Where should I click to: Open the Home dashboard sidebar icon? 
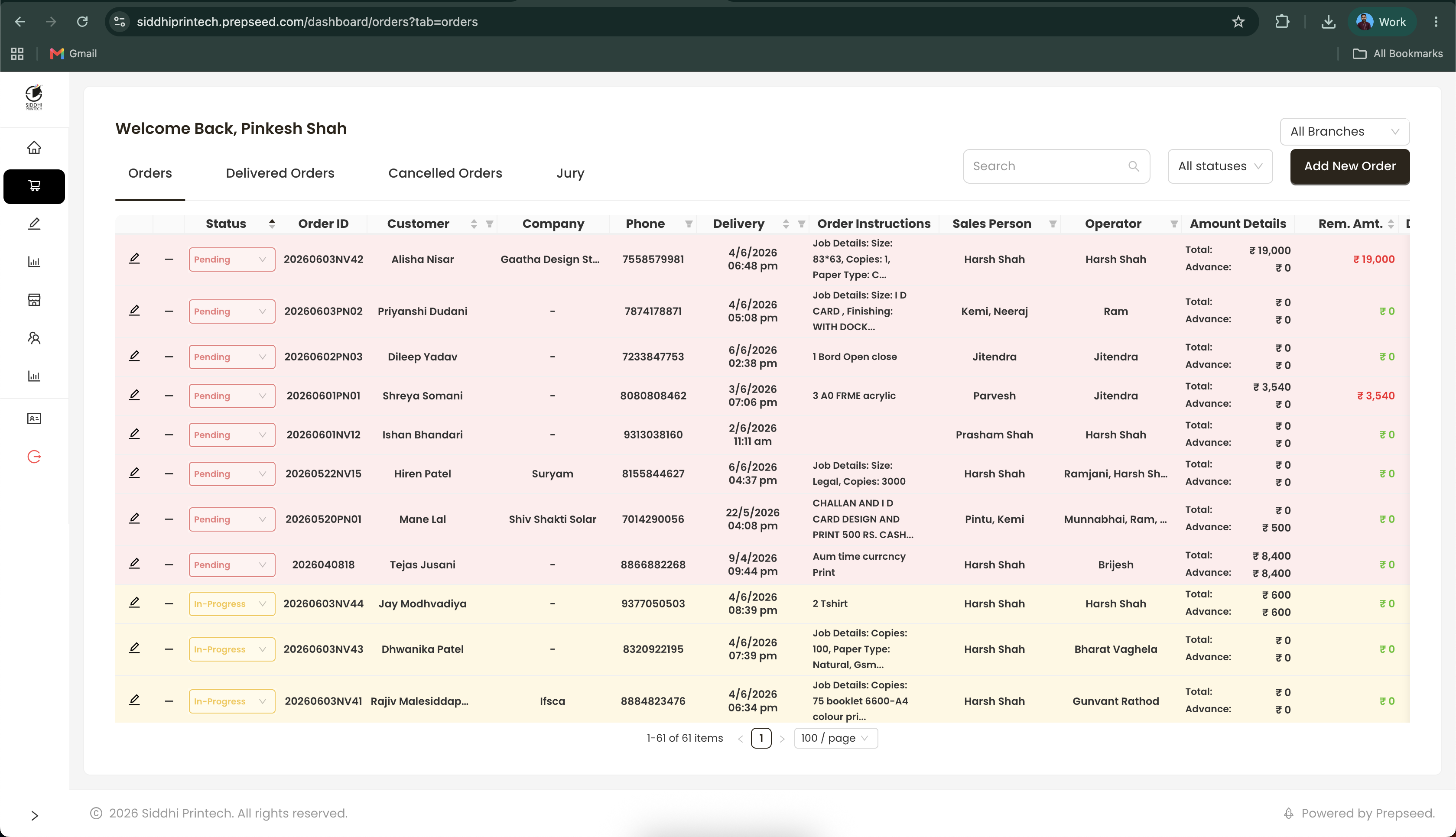[x=34, y=148]
